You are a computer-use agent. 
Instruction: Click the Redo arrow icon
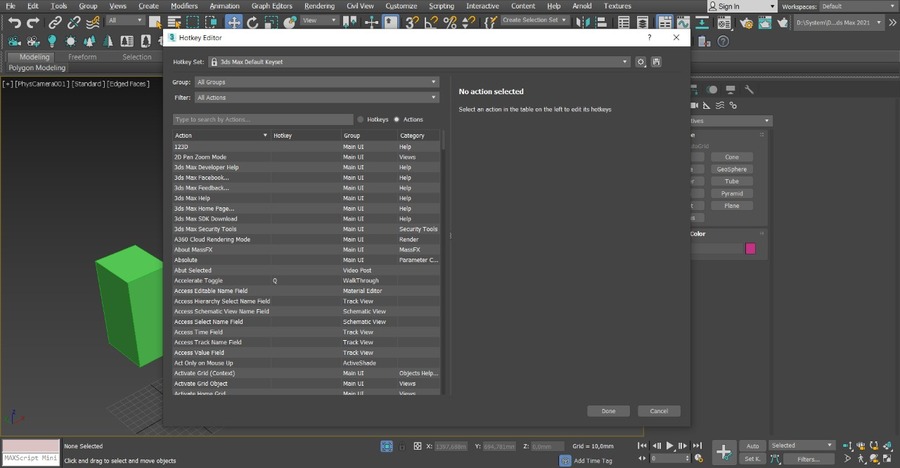(34, 21)
